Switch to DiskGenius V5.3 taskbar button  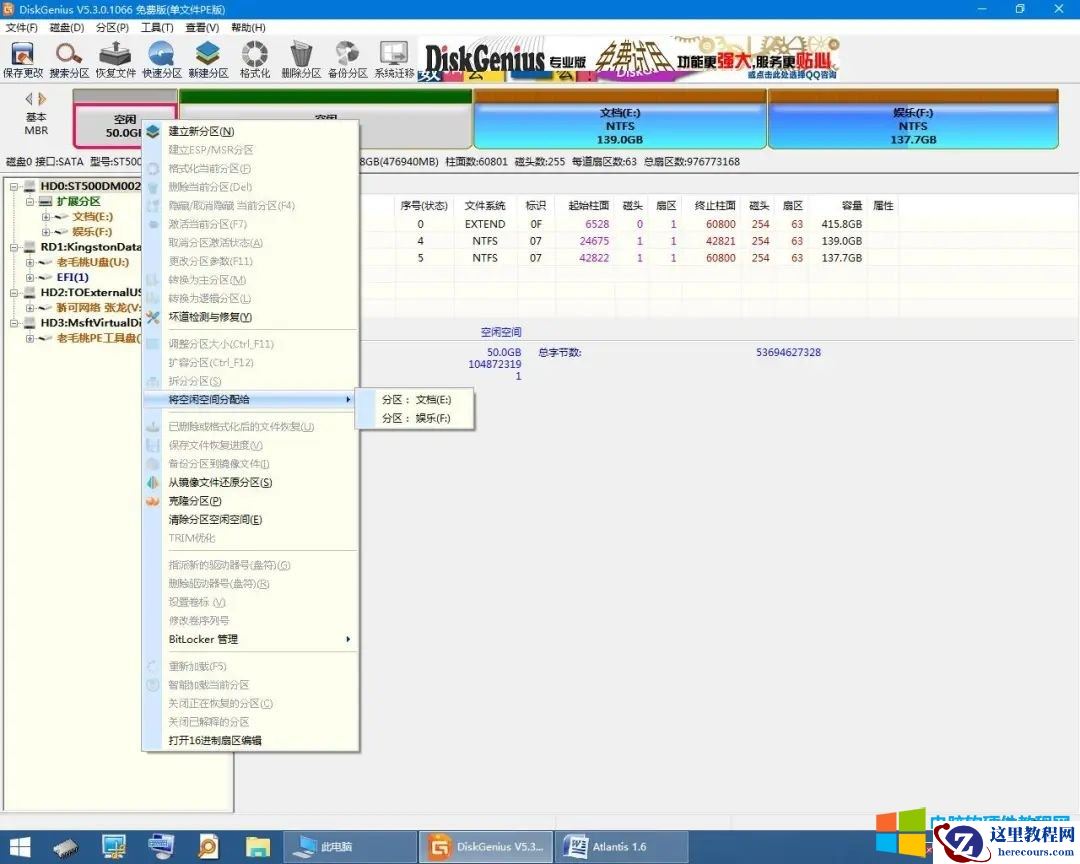click(x=486, y=847)
